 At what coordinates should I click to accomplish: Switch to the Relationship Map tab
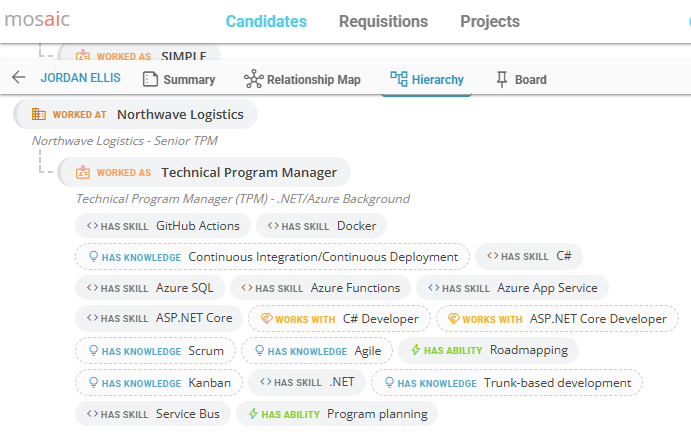pyautogui.click(x=302, y=79)
